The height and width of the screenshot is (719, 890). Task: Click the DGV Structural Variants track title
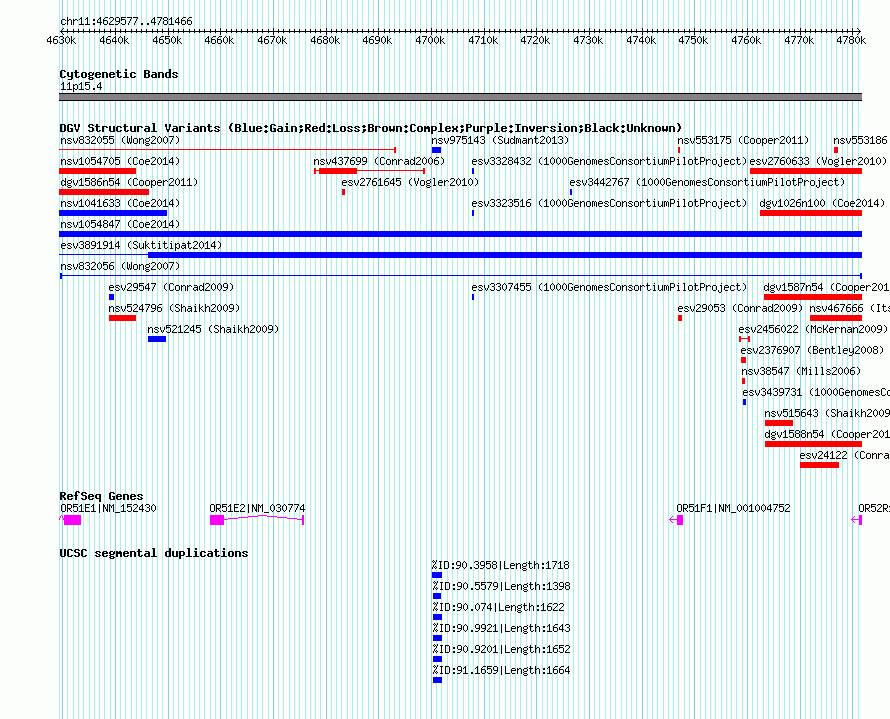[x=371, y=128]
